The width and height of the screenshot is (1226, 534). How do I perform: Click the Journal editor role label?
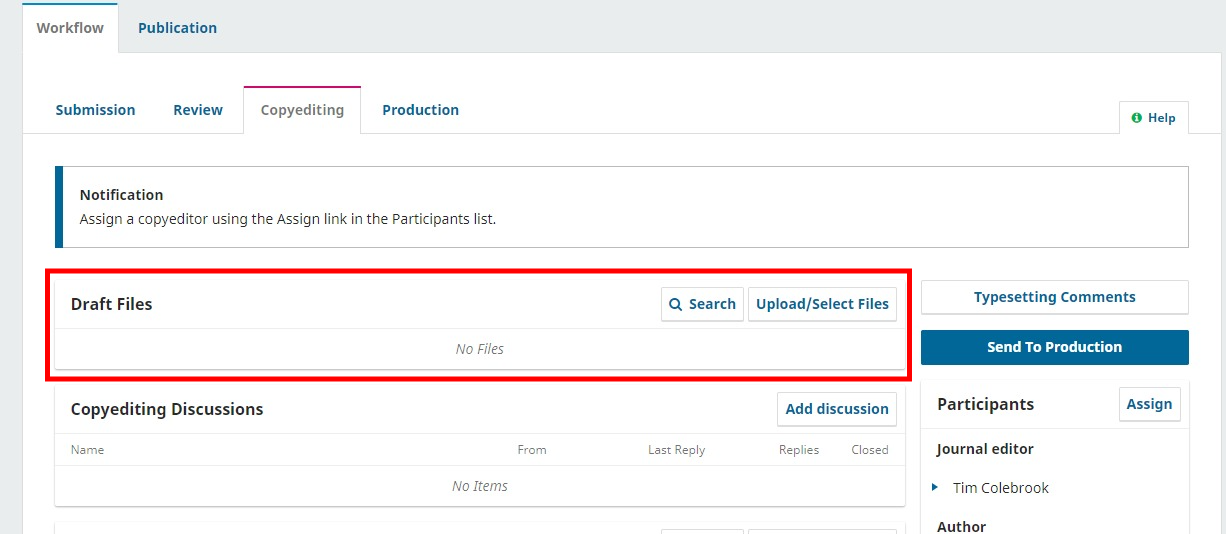(x=985, y=449)
